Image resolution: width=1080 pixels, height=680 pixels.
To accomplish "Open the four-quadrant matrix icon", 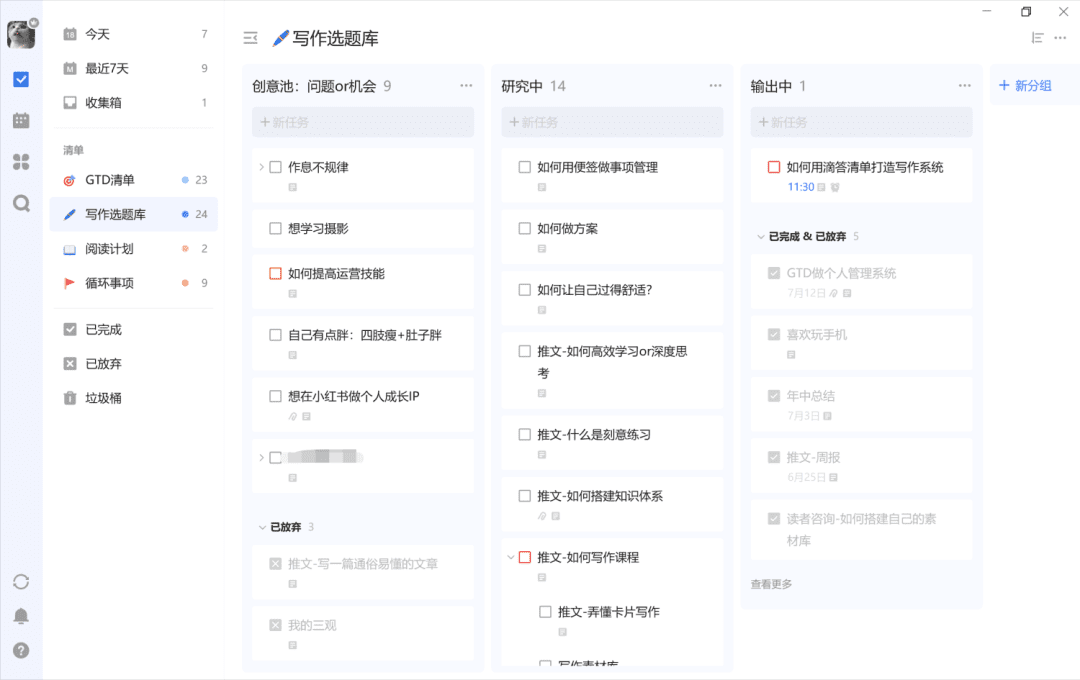I will click(21, 162).
